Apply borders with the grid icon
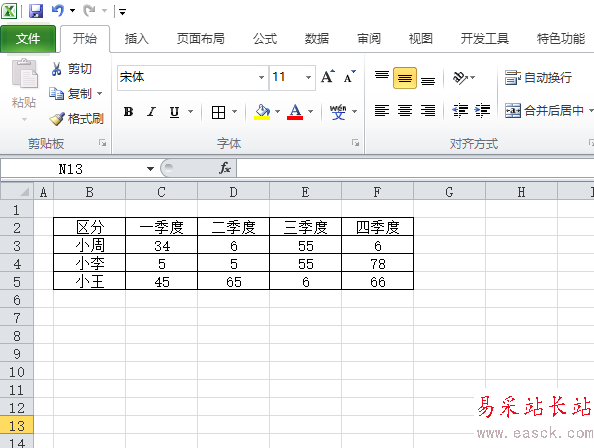The width and height of the screenshot is (594, 448). (219, 112)
